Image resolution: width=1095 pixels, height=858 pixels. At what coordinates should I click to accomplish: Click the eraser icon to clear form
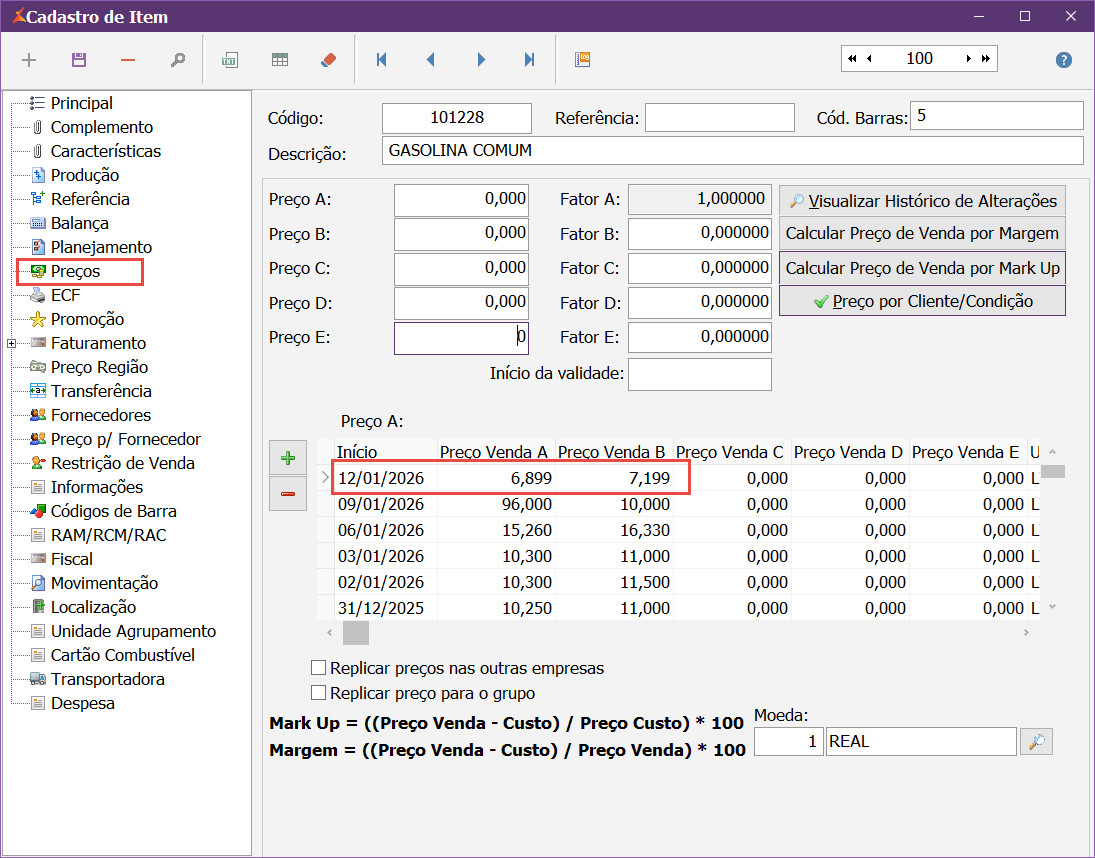(329, 60)
